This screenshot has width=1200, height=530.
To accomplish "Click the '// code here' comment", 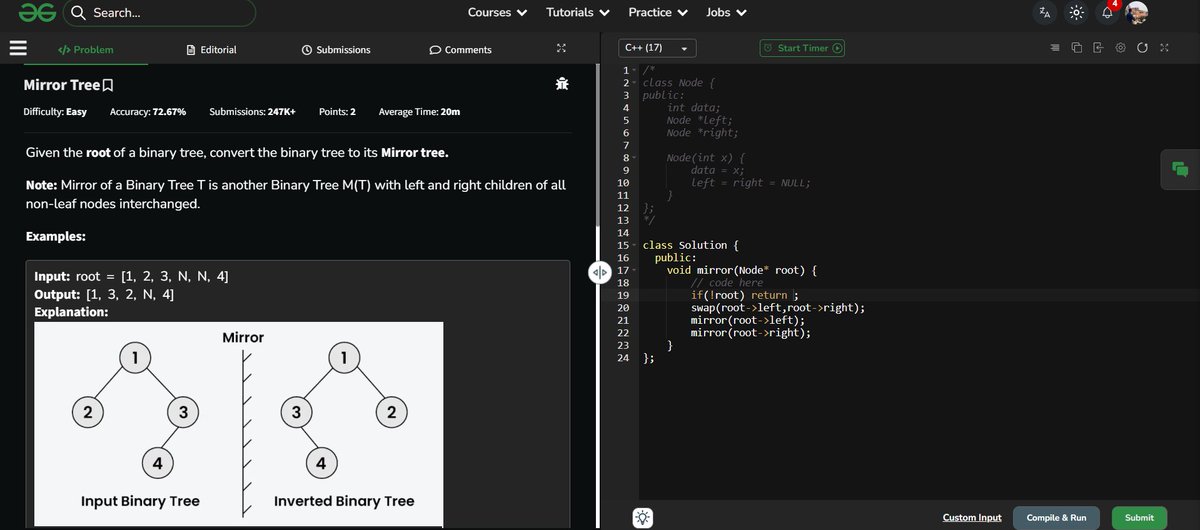I will click(x=727, y=283).
